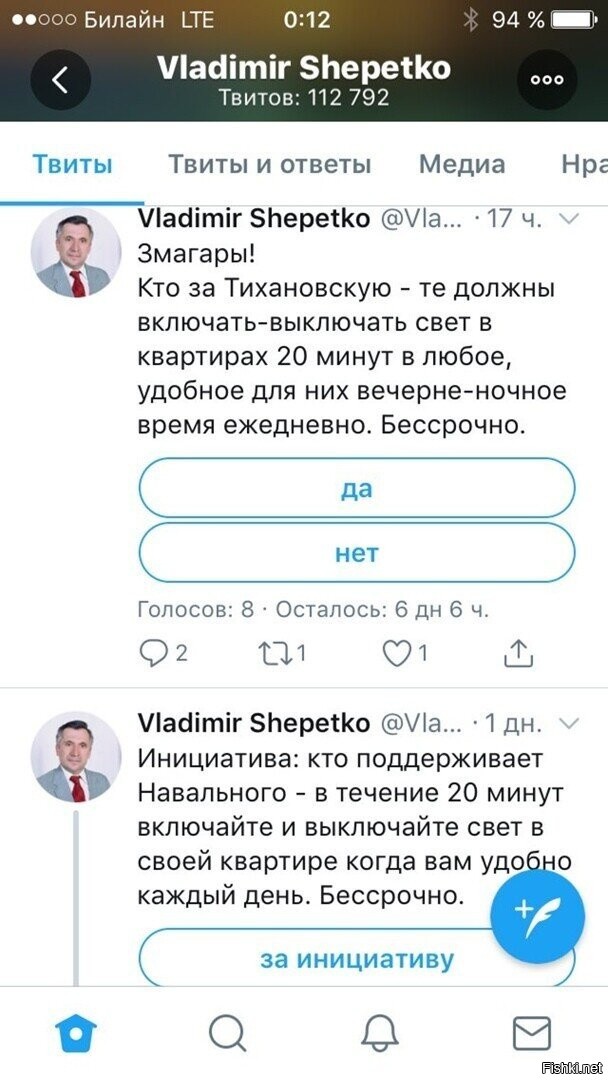Open the three-dots more options menu
608x1080 pixels.
[x=547, y=79]
